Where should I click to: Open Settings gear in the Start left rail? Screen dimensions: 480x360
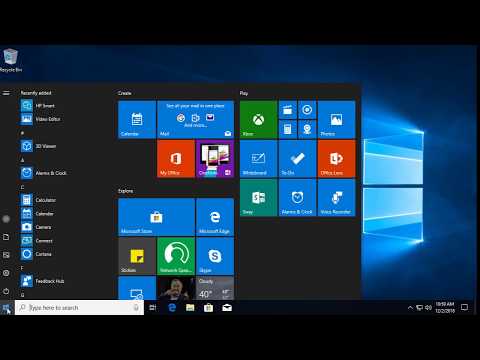[x=6, y=273]
